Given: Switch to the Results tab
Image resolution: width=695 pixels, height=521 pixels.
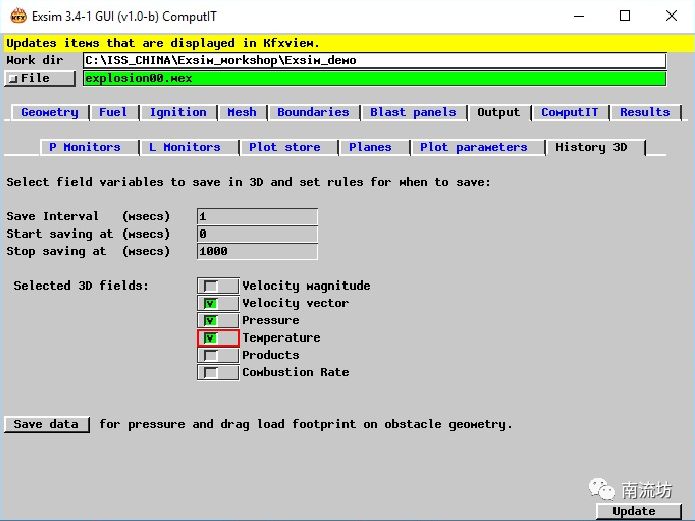Looking at the screenshot, I should [645, 112].
